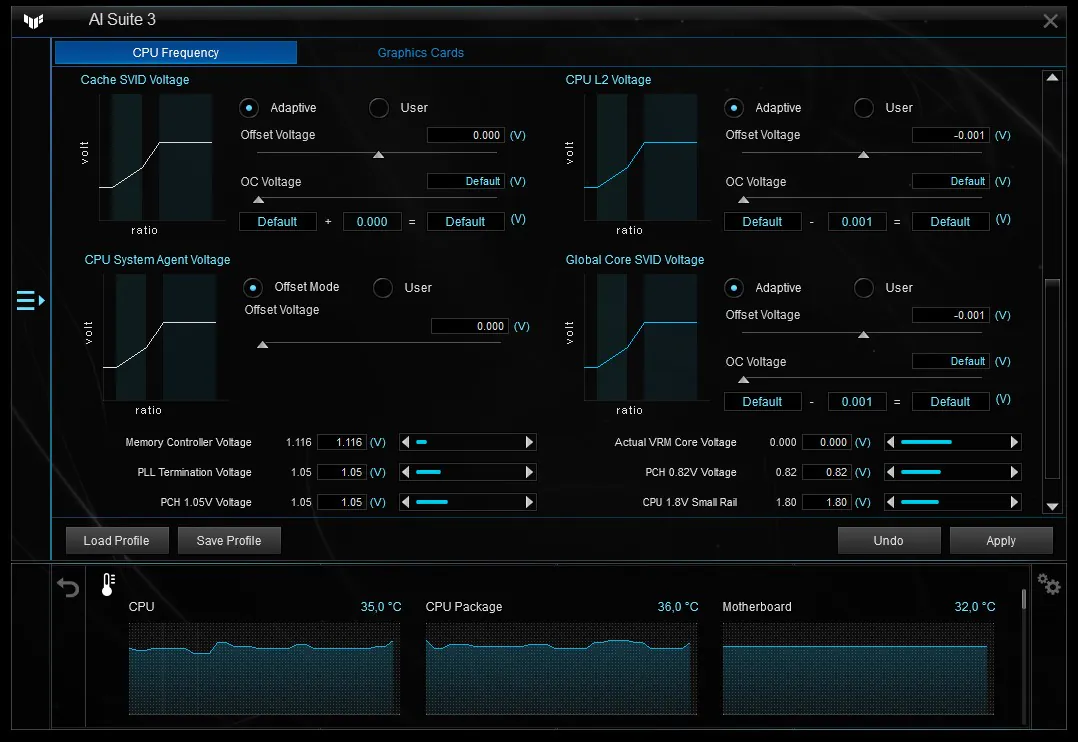Click the Load Profile button

[117, 541]
